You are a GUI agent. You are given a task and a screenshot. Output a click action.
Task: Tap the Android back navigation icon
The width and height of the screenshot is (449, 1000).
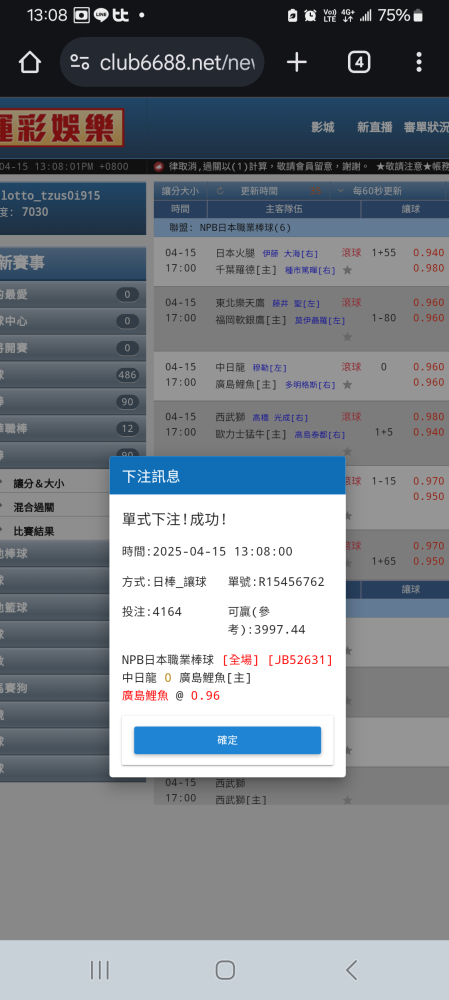[x=351, y=970]
